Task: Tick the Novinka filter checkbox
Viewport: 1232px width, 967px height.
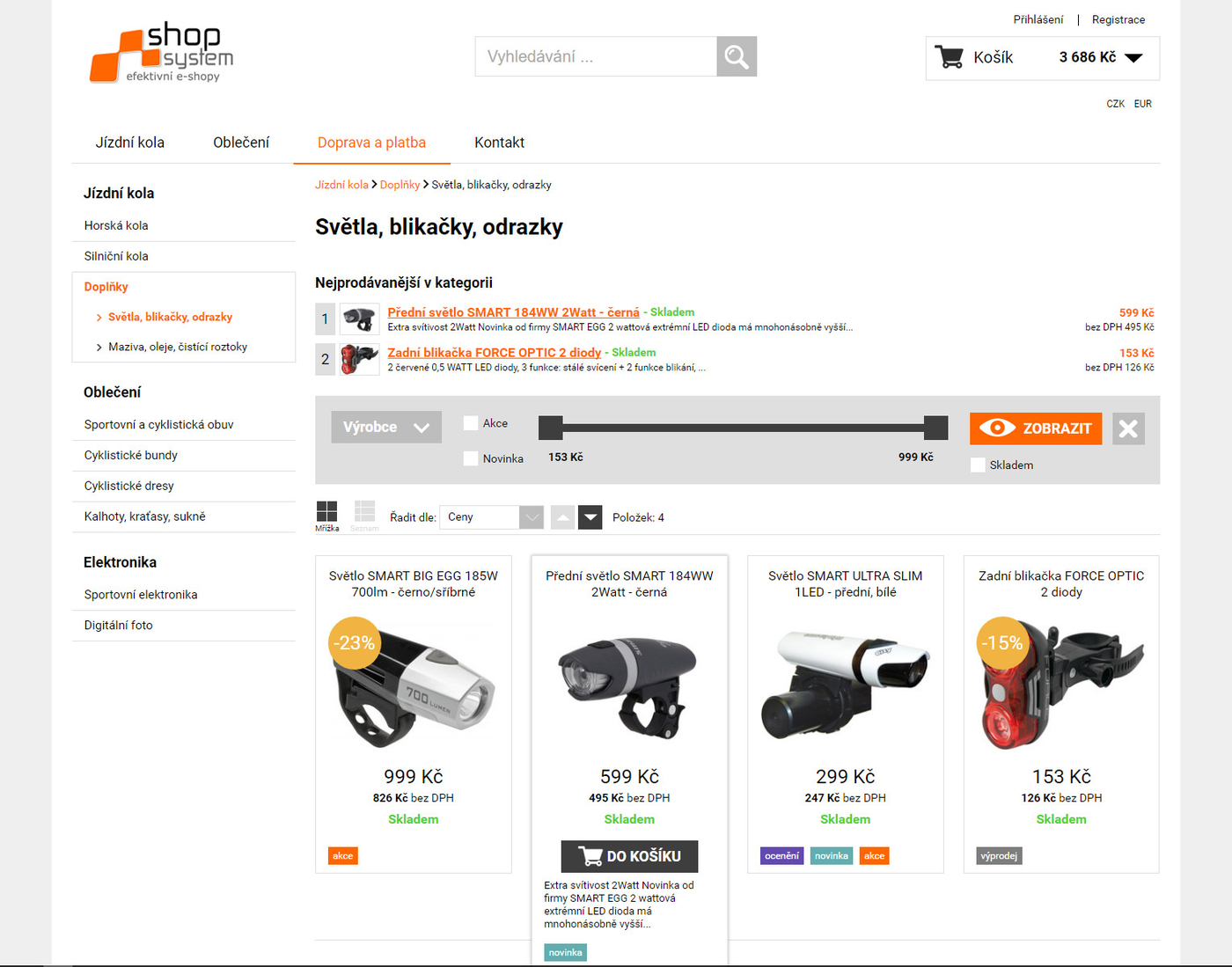Action: tap(471, 458)
